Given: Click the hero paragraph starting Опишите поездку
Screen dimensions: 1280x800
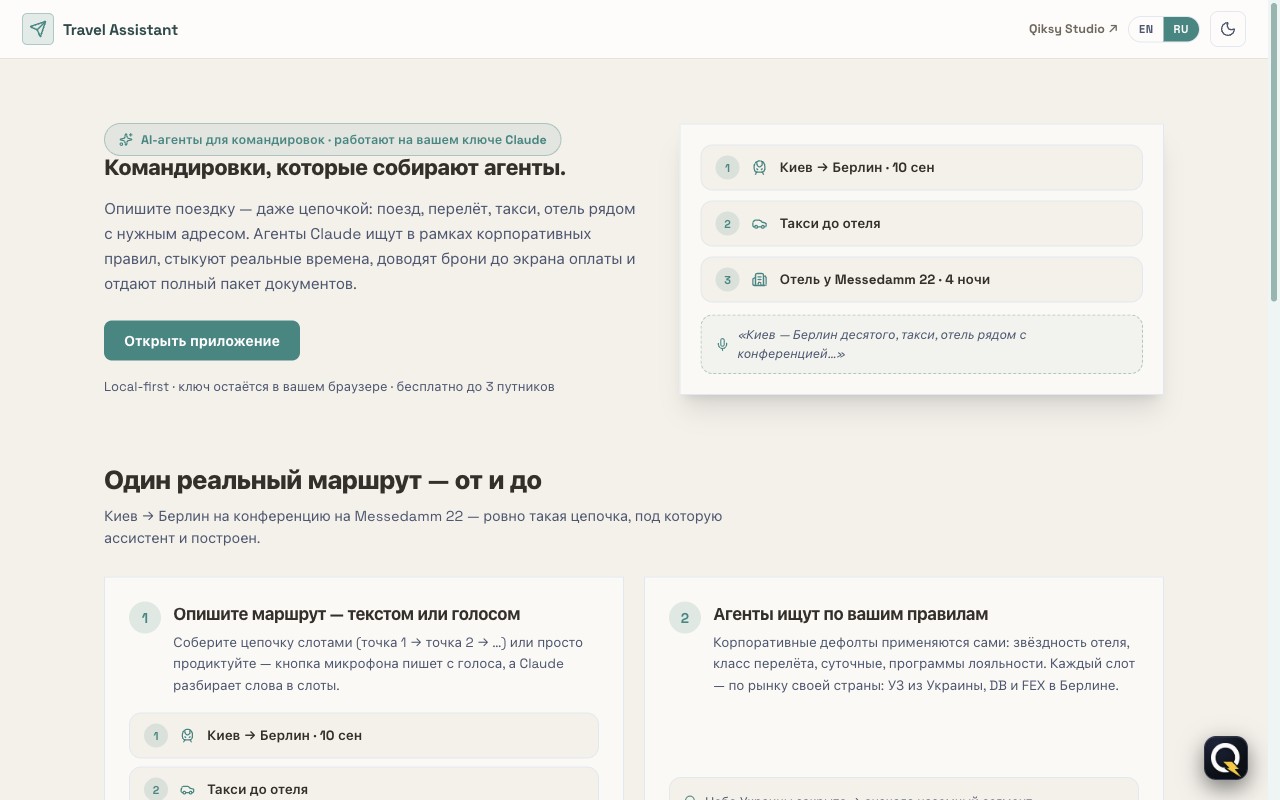Looking at the screenshot, I should [x=370, y=246].
